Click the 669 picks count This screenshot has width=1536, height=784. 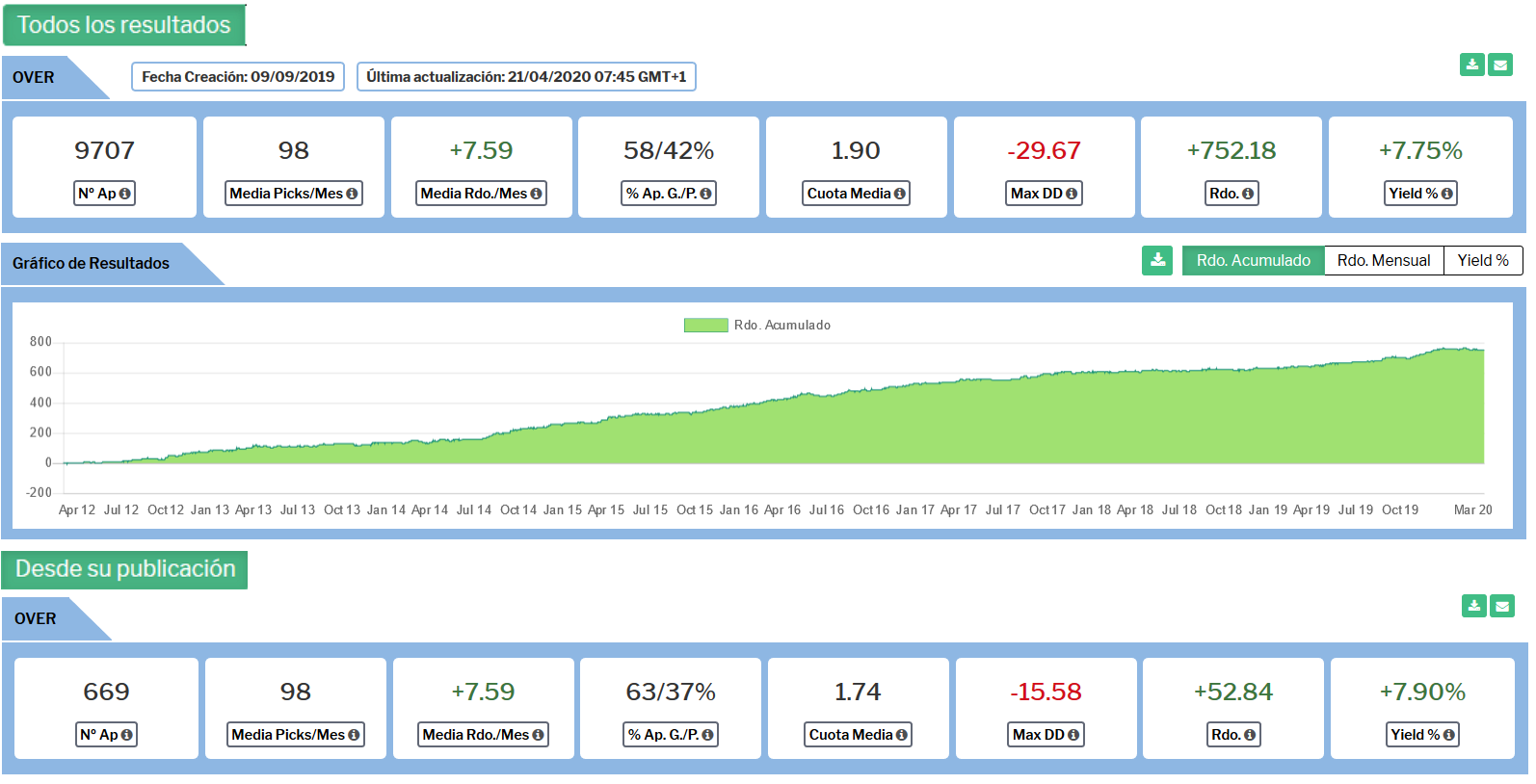click(106, 692)
